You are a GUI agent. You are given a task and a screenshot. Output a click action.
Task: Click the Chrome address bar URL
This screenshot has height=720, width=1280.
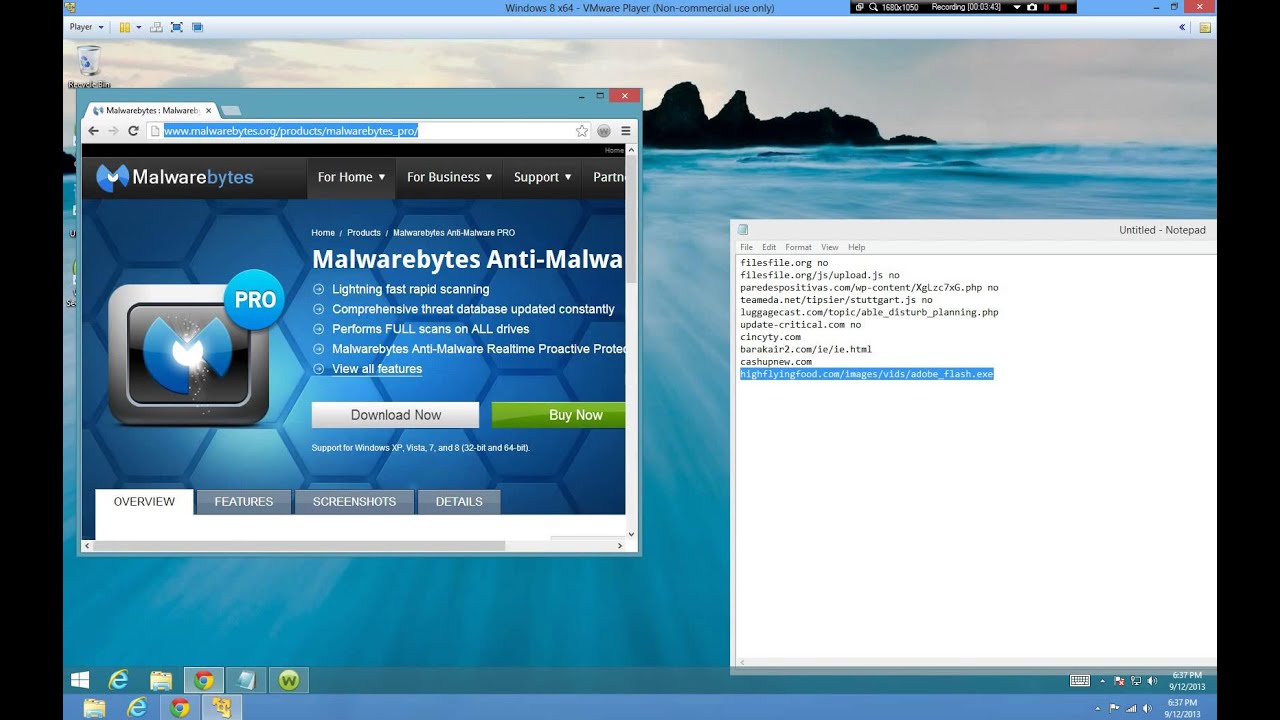click(x=290, y=131)
